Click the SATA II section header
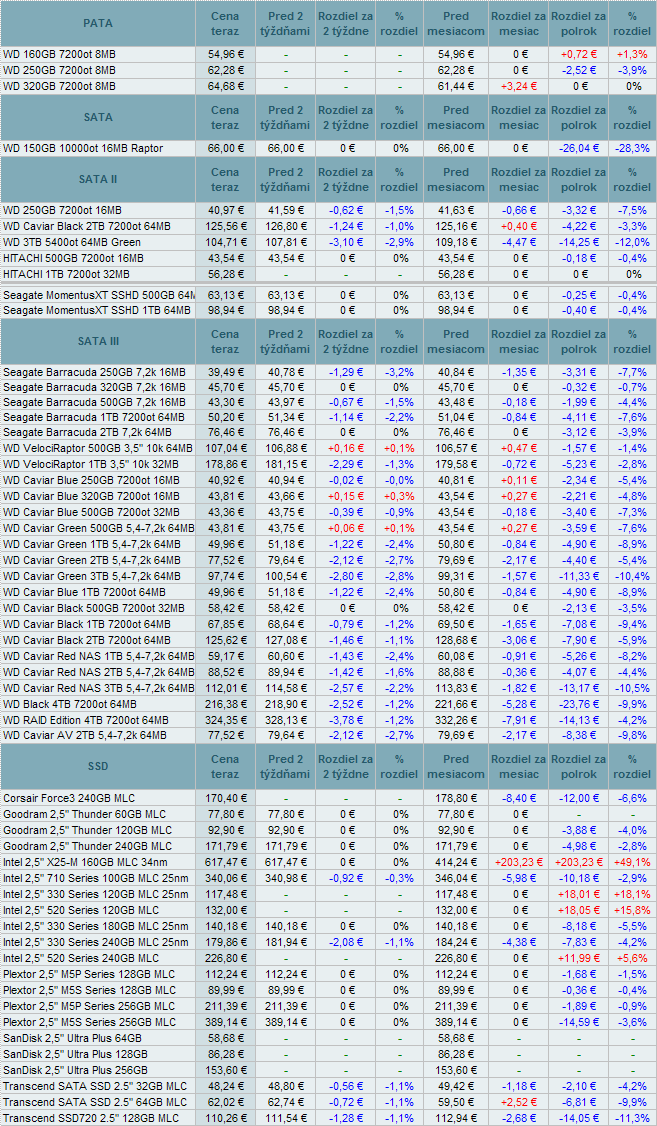This screenshot has width=657, height=1126. [x=98, y=180]
